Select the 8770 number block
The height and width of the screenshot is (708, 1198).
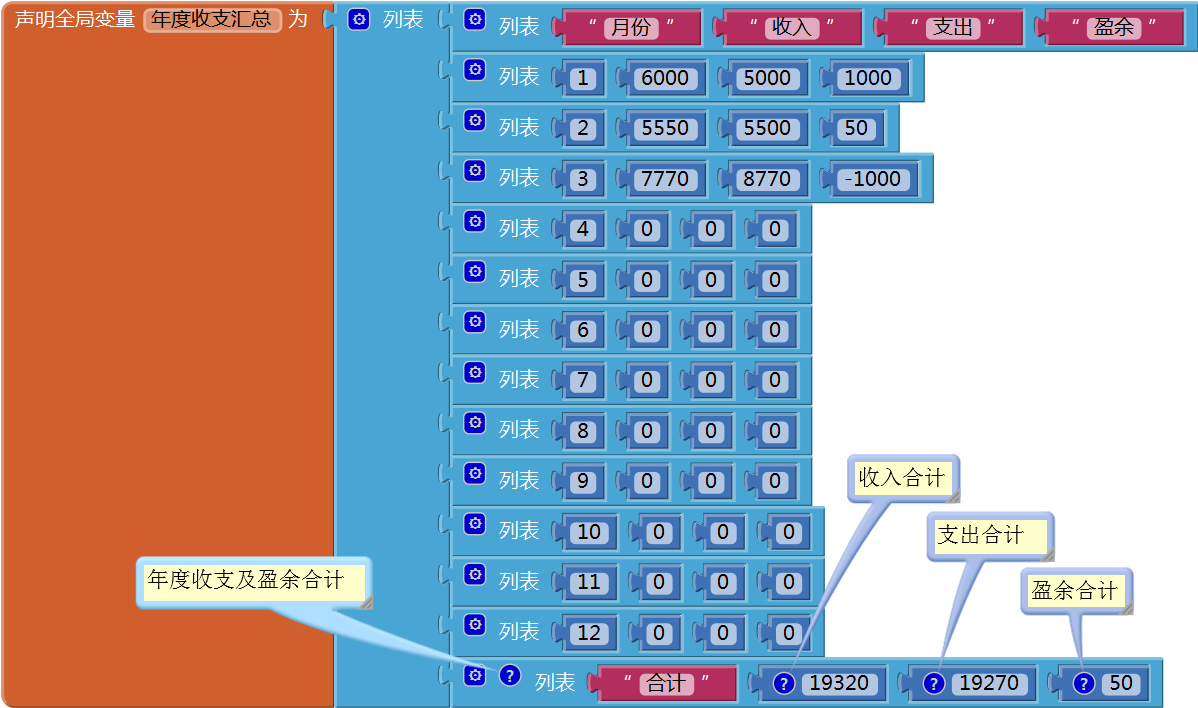point(766,179)
